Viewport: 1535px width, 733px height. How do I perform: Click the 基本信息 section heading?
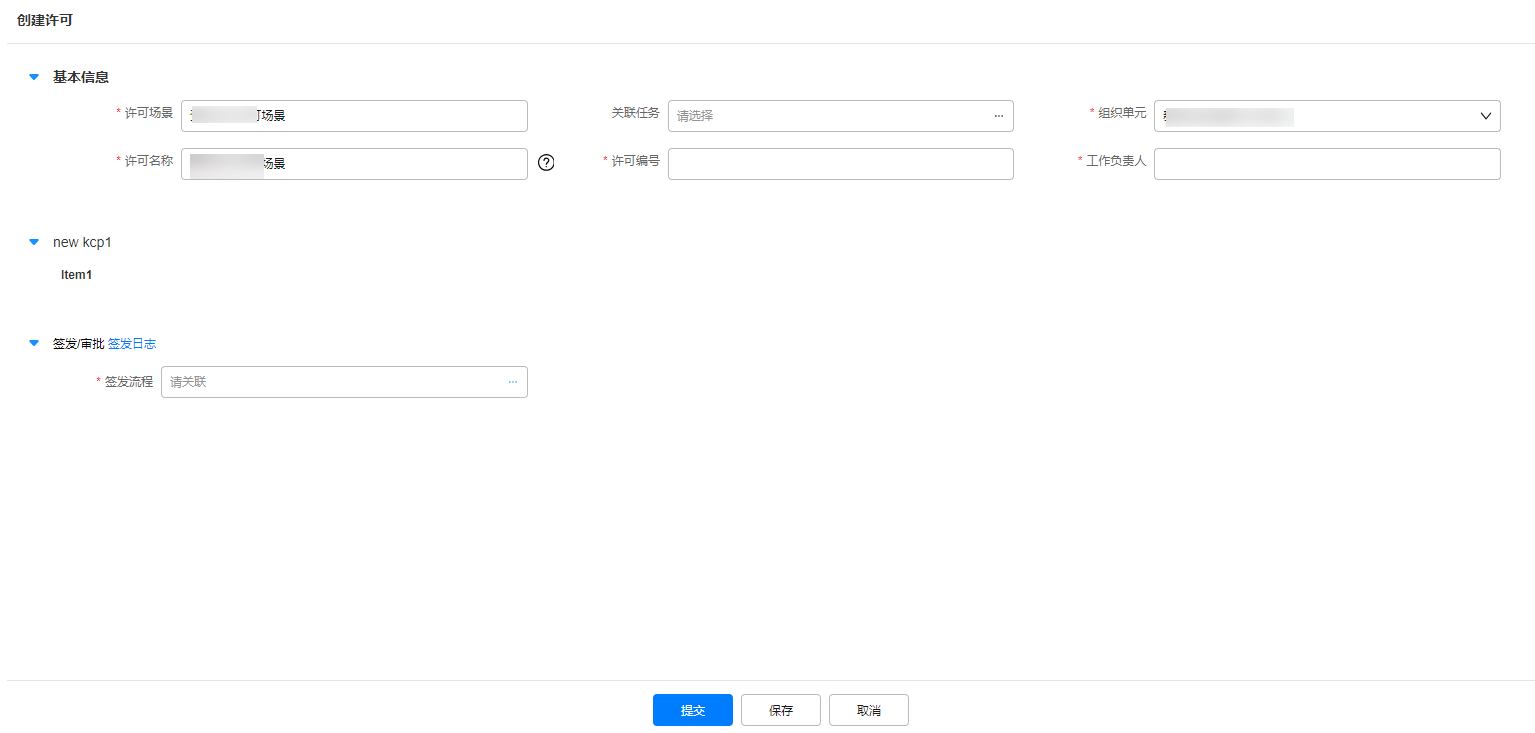[81, 77]
